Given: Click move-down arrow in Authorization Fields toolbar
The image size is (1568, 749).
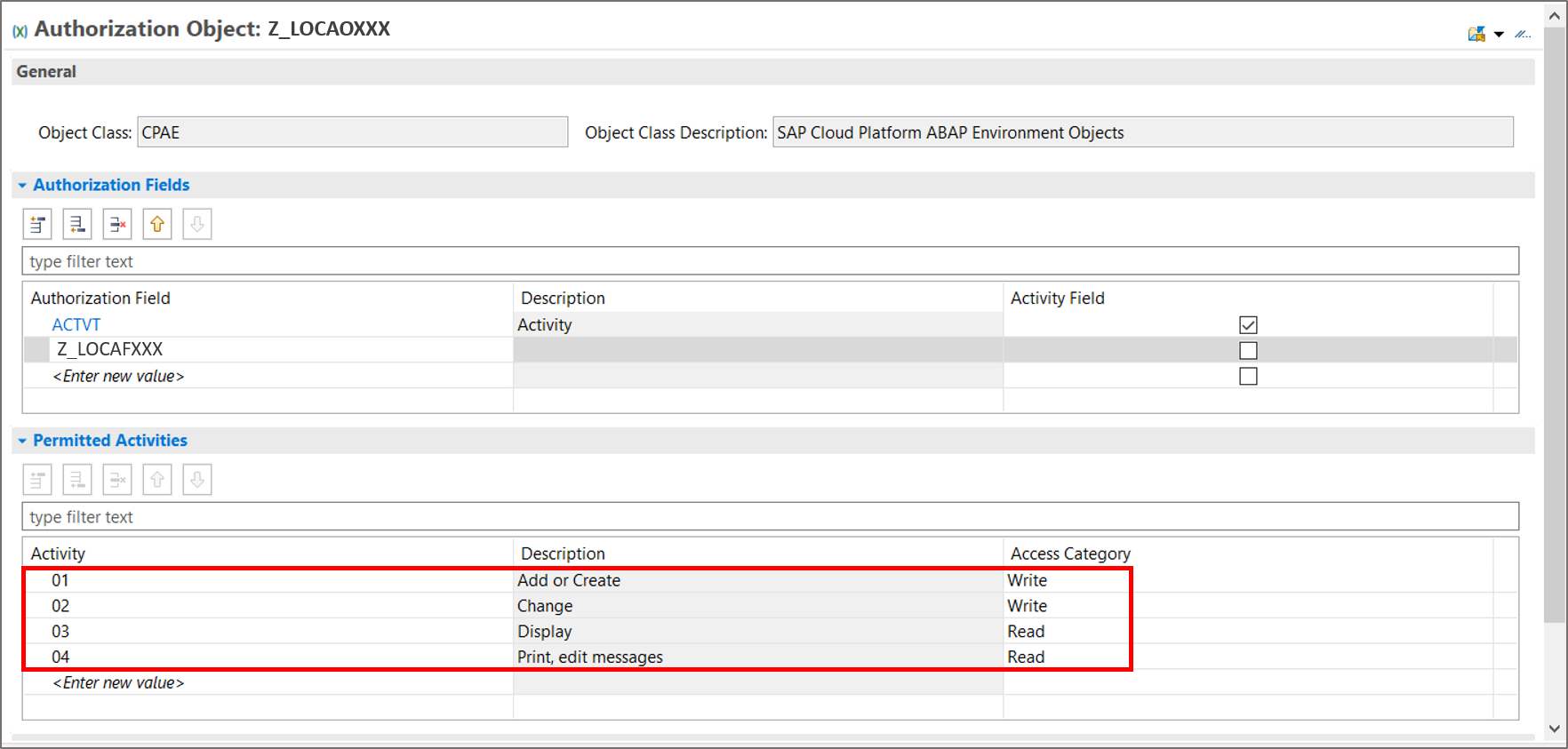Looking at the screenshot, I should pos(197,225).
